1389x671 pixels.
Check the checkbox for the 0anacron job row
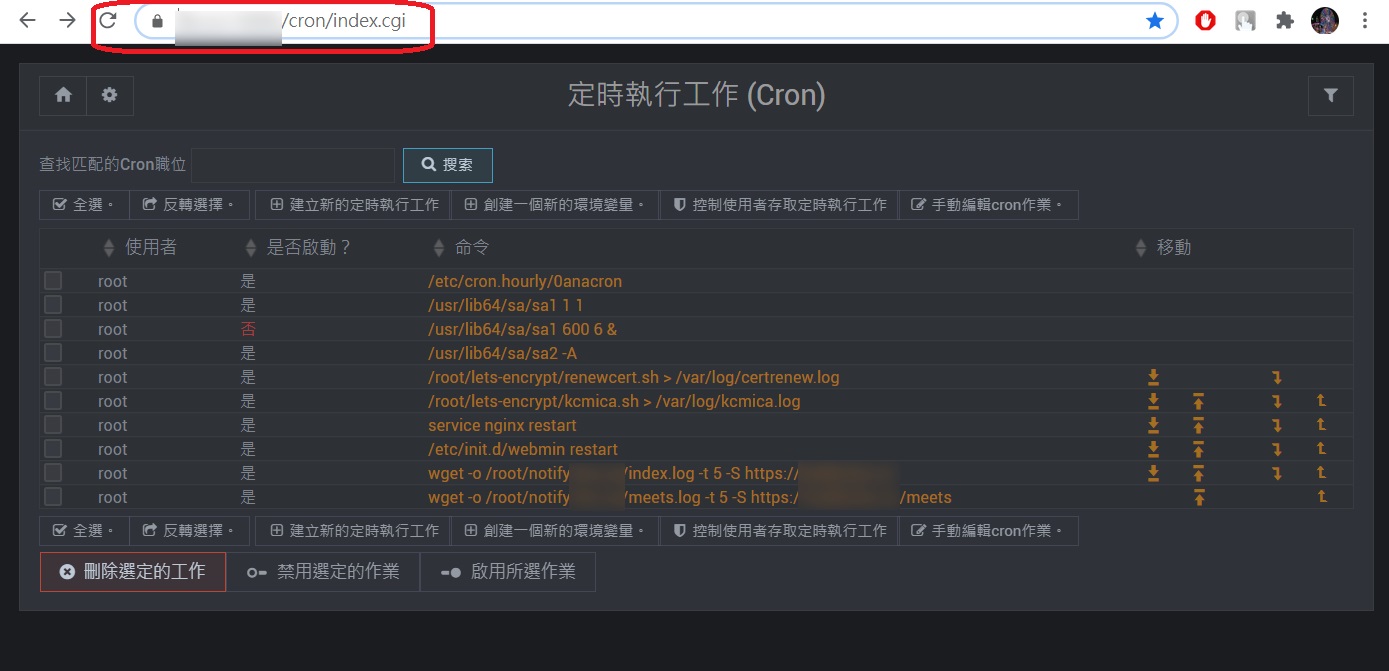click(53, 281)
